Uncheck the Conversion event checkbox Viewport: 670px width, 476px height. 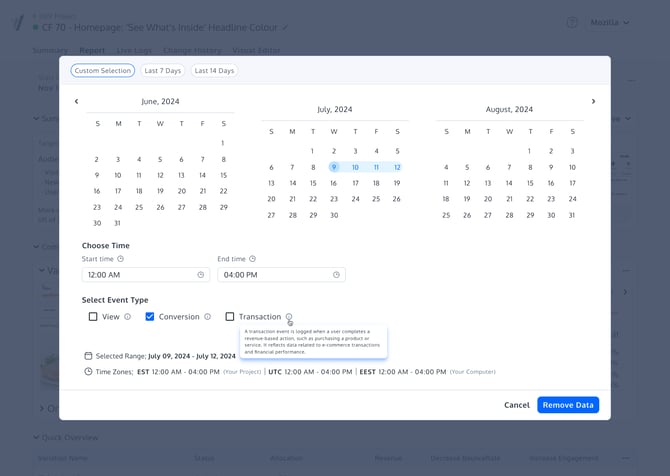150,317
